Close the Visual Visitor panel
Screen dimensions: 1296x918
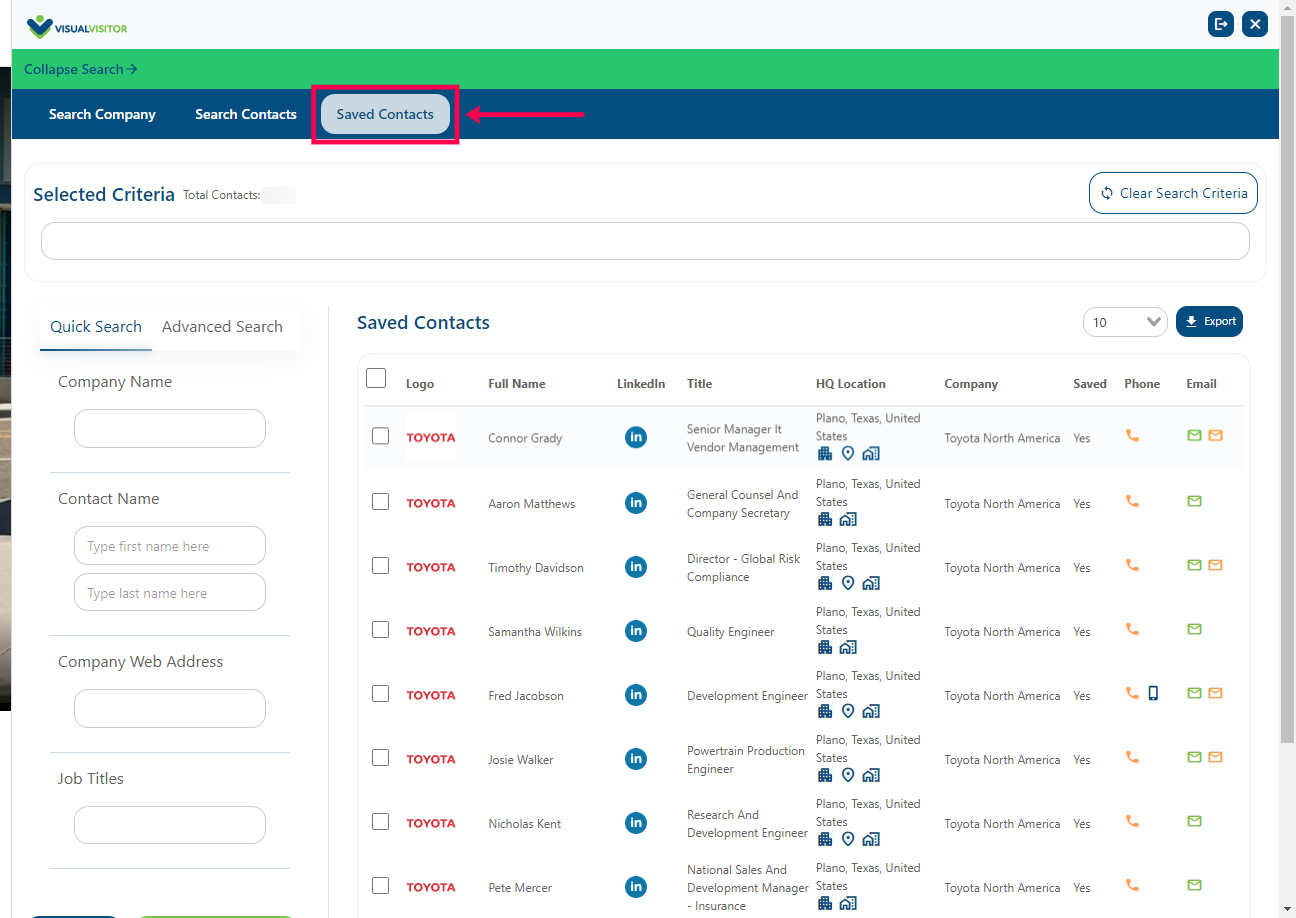(x=1255, y=24)
